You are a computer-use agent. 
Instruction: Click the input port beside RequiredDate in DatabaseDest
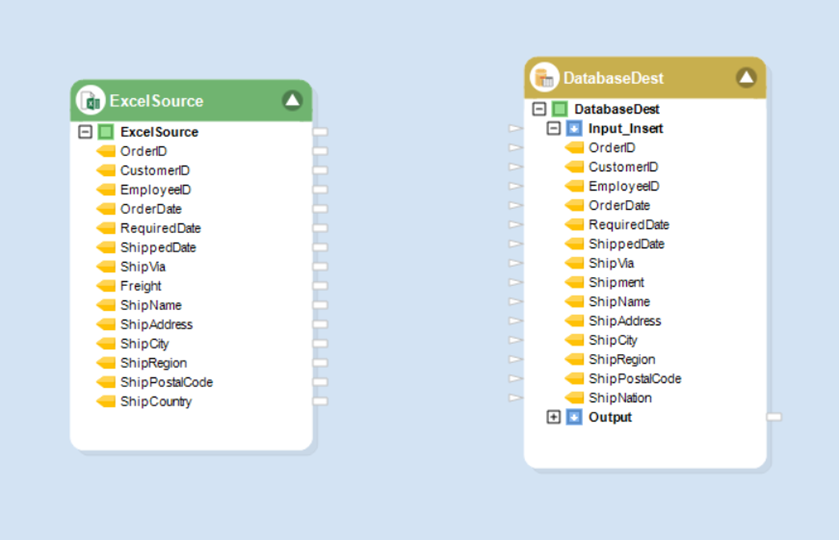515,225
